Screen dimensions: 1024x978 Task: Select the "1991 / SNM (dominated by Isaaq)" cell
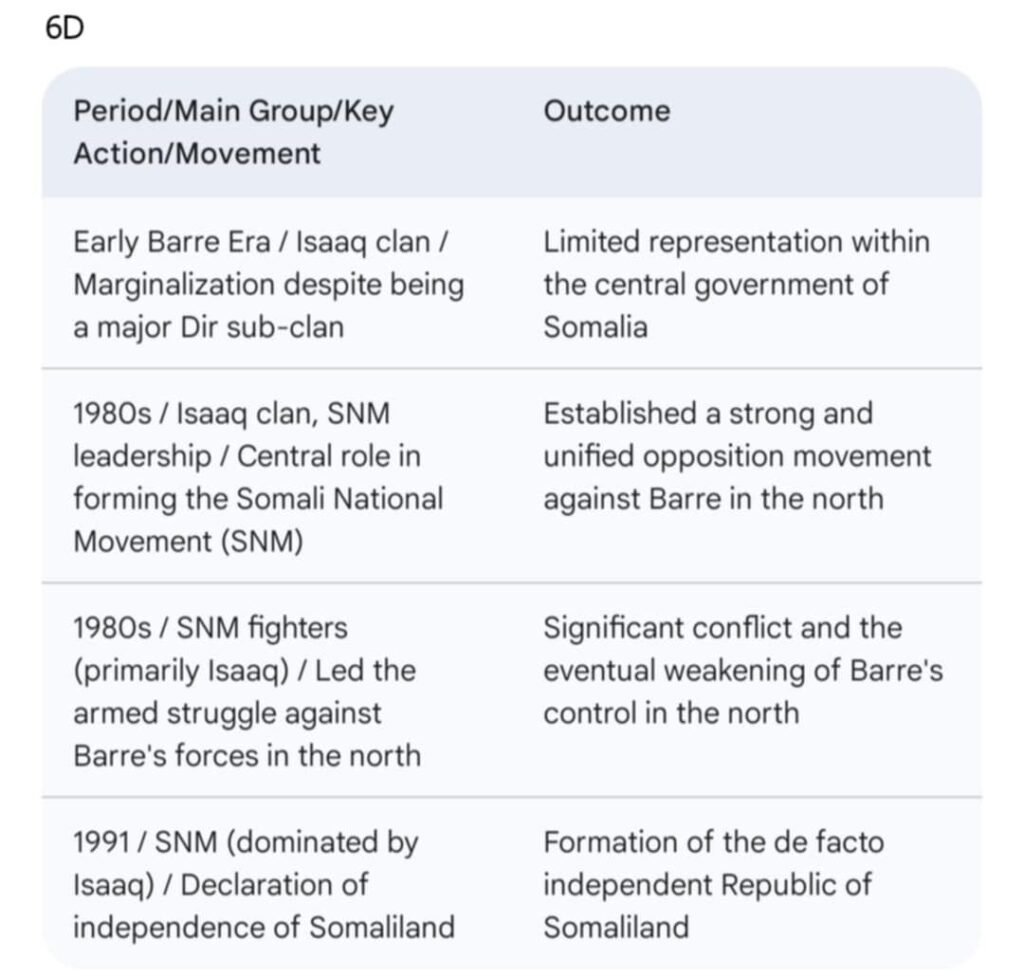coord(264,884)
